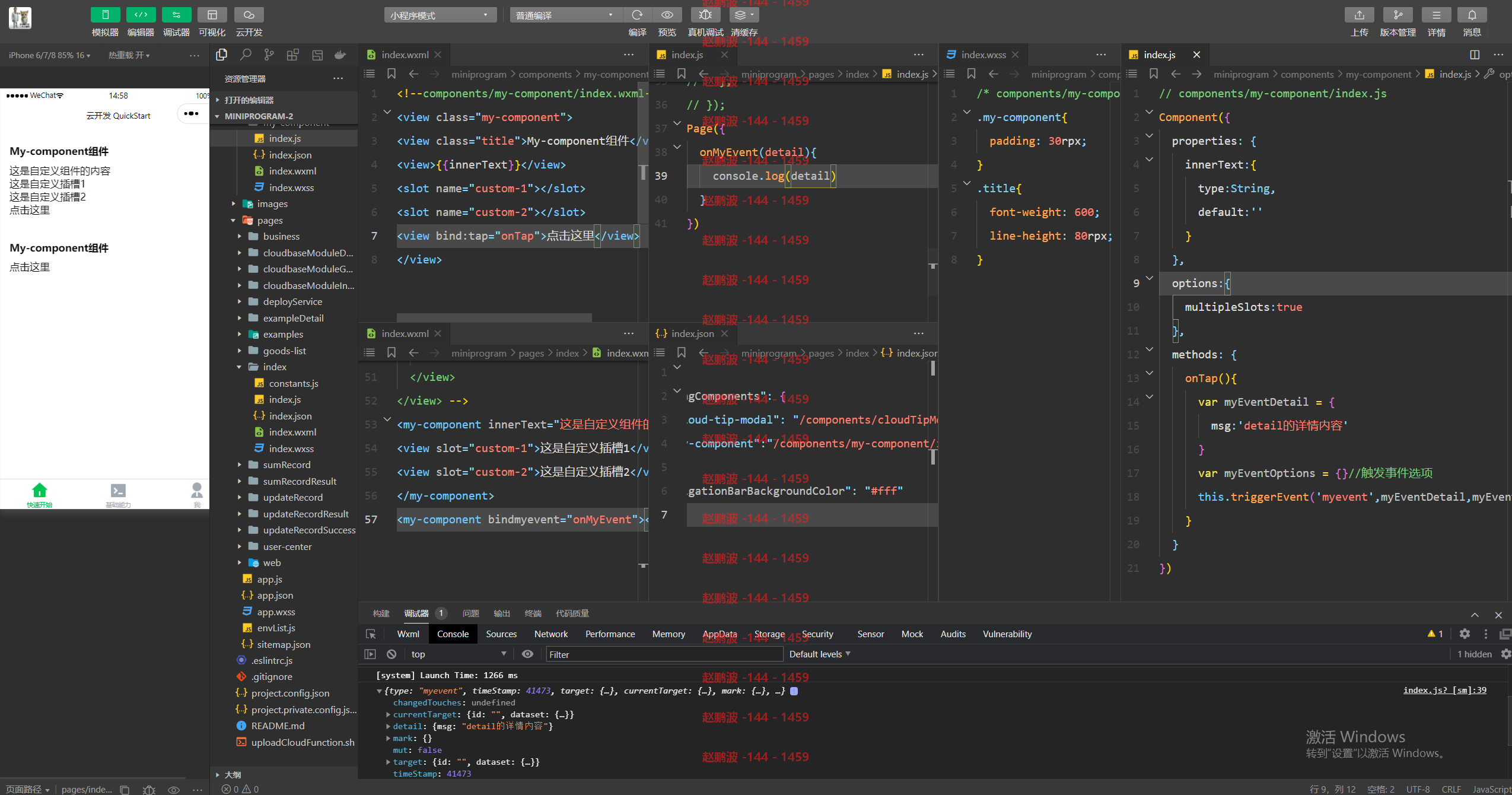Toggle the Debugger panel button
The height and width of the screenshot is (795, 1512).
(x=176, y=15)
